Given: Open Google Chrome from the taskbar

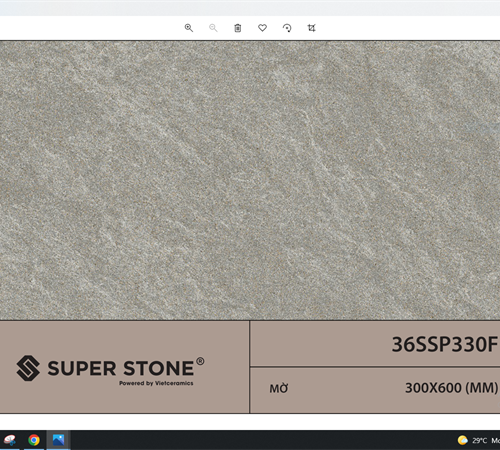Looking at the screenshot, I should pyautogui.click(x=34, y=440).
